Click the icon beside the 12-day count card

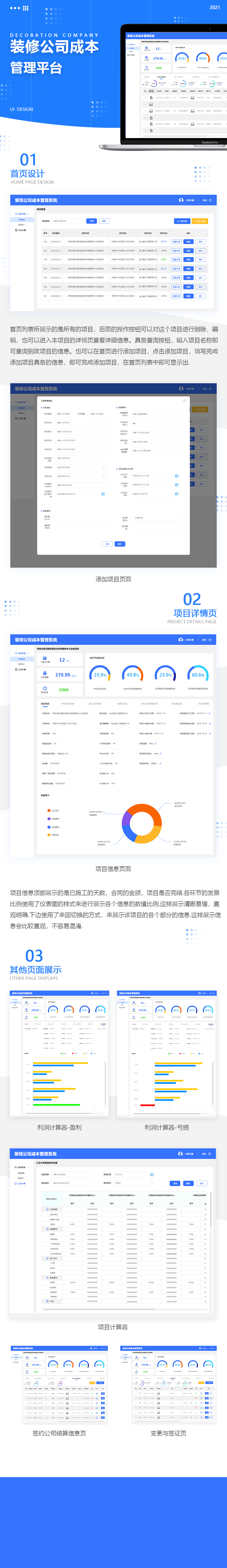point(45,658)
